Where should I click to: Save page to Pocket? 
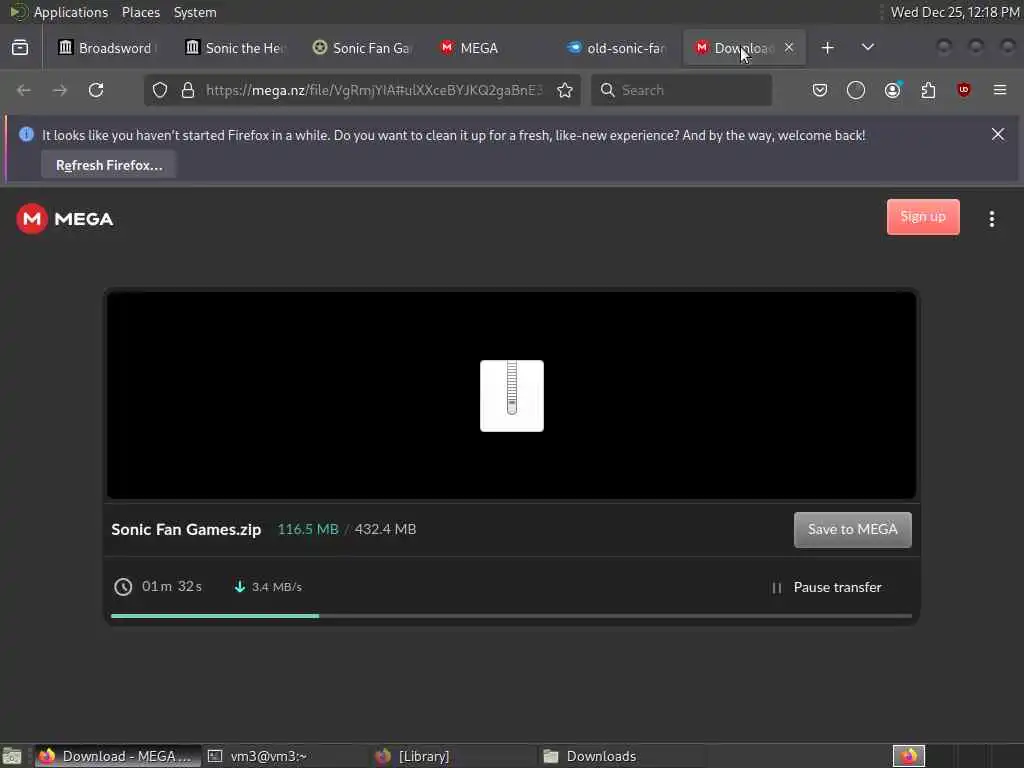click(x=820, y=90)
